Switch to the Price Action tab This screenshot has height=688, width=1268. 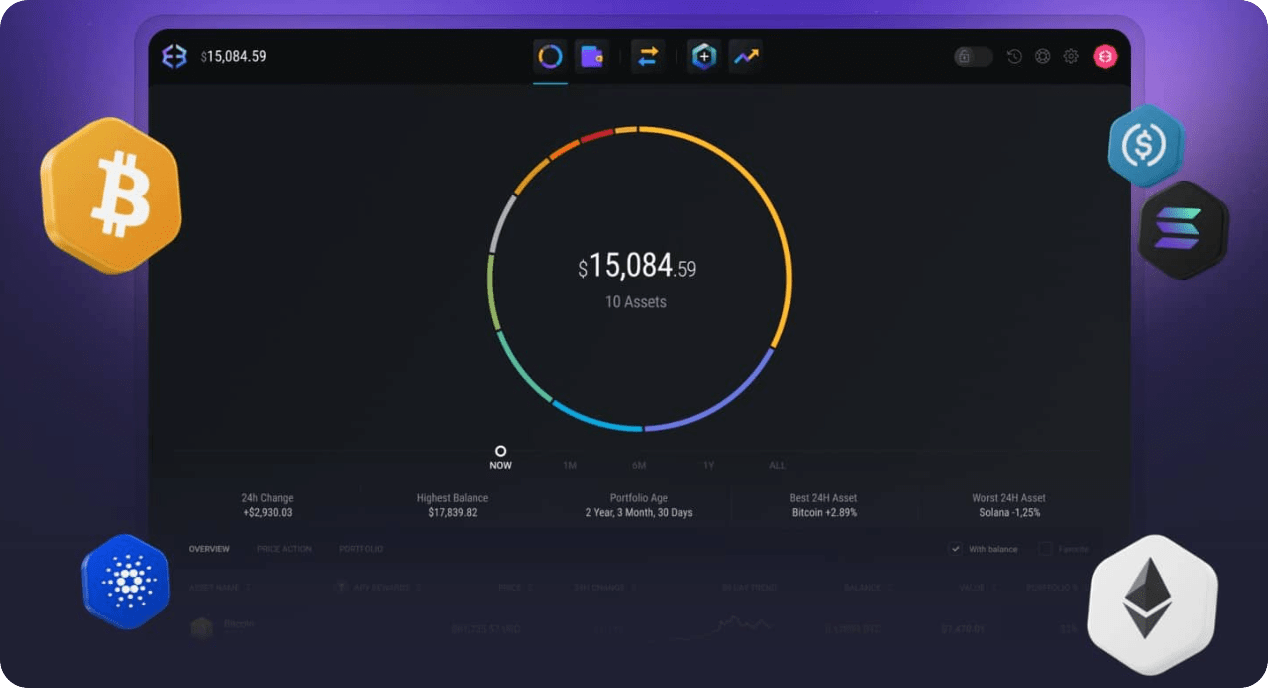(285, 548)
